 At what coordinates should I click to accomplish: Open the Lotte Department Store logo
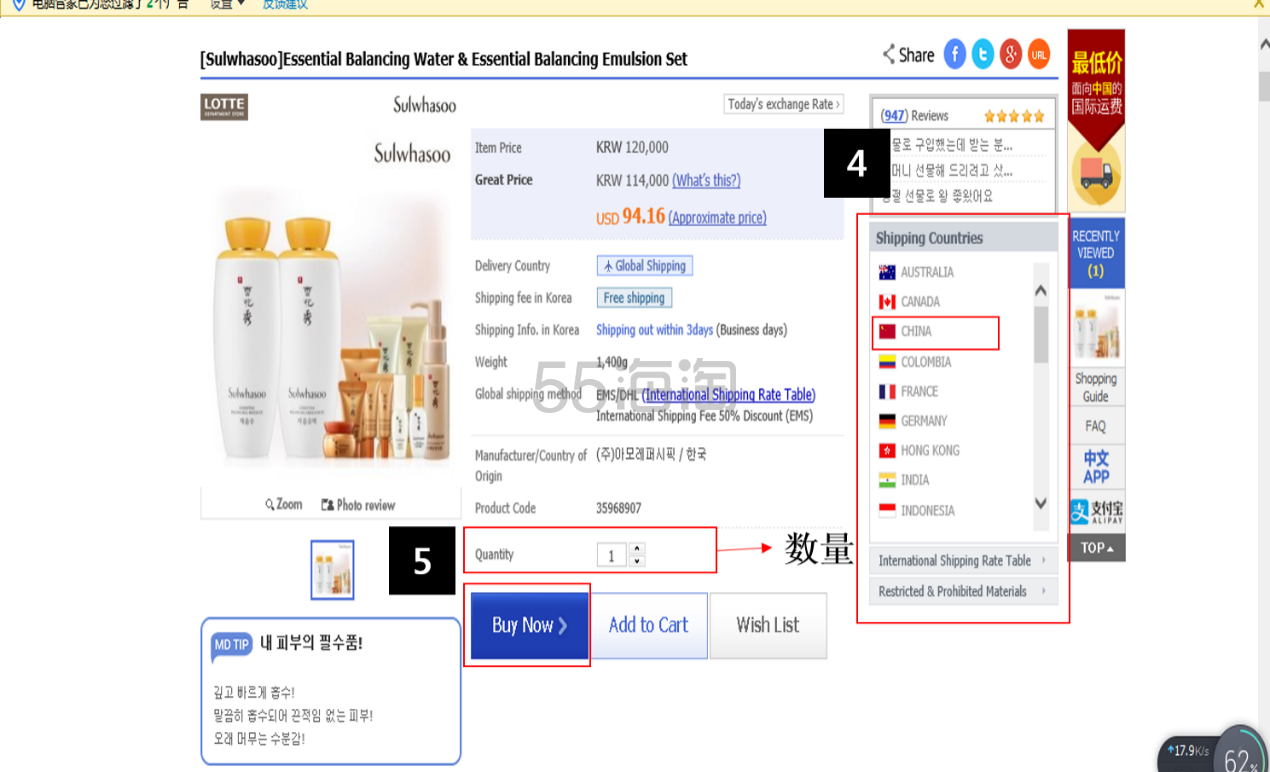pyautogui.click(x=224, y=106)
